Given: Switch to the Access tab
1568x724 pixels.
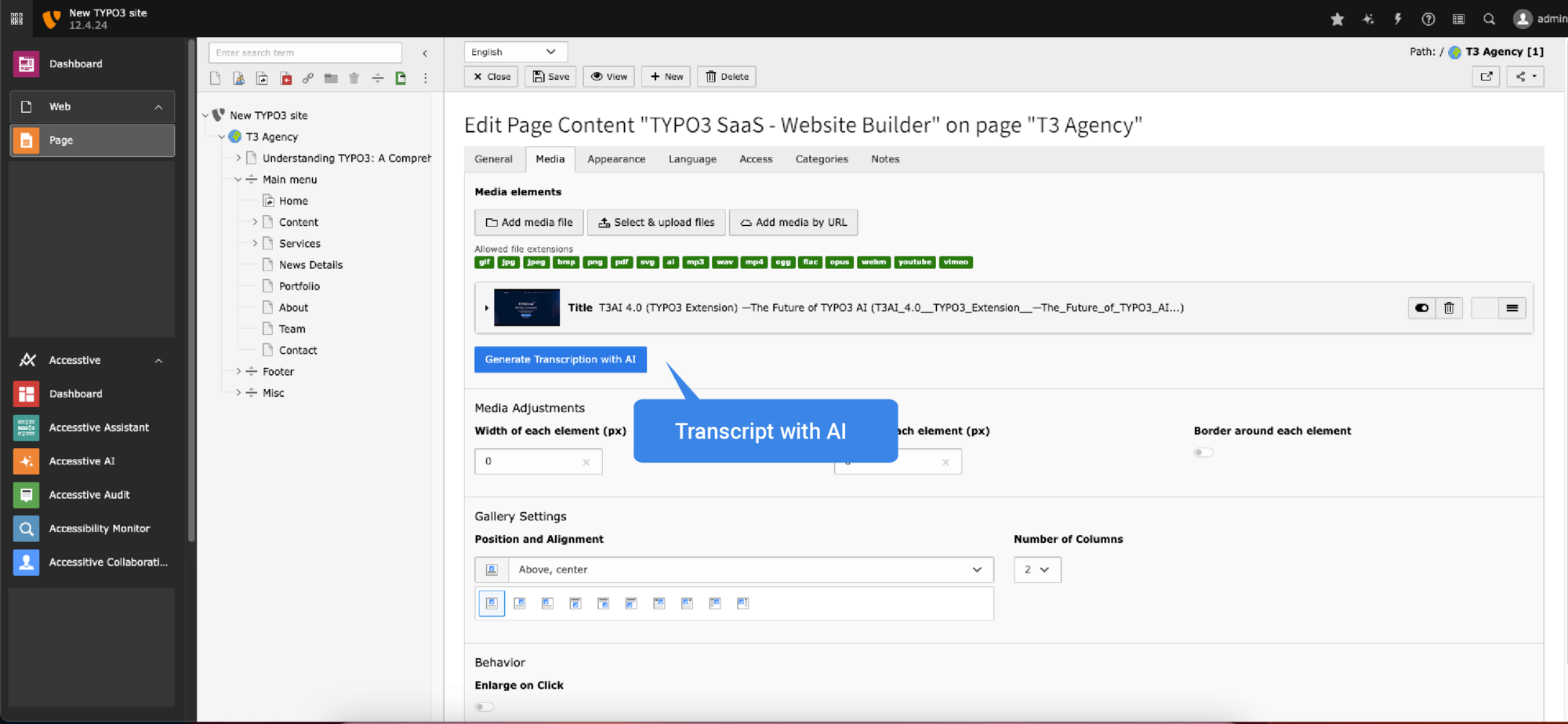Looking at the screenshot, I should (x=756, y=159).
